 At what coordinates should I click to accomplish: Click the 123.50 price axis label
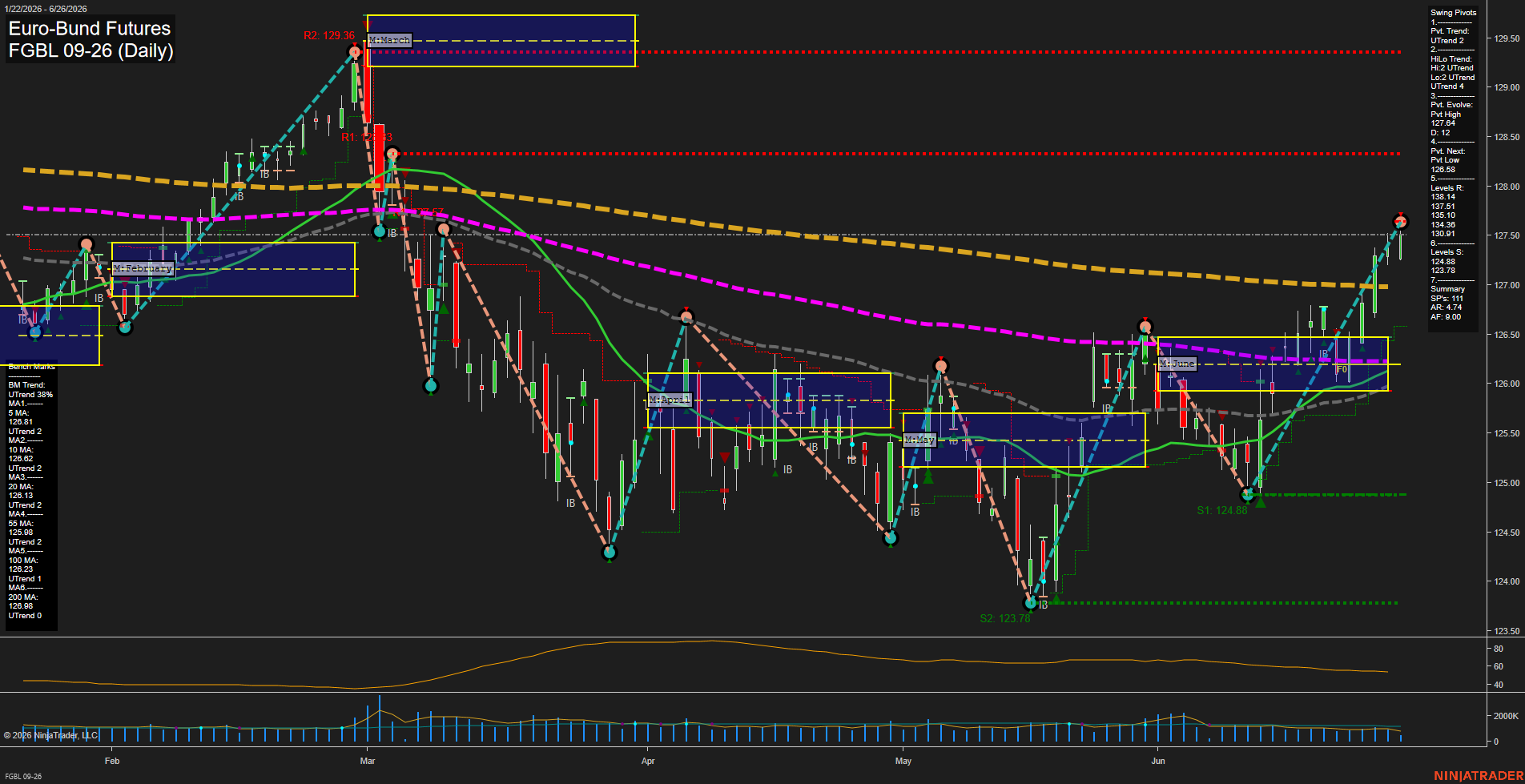tap(1507, 632)
